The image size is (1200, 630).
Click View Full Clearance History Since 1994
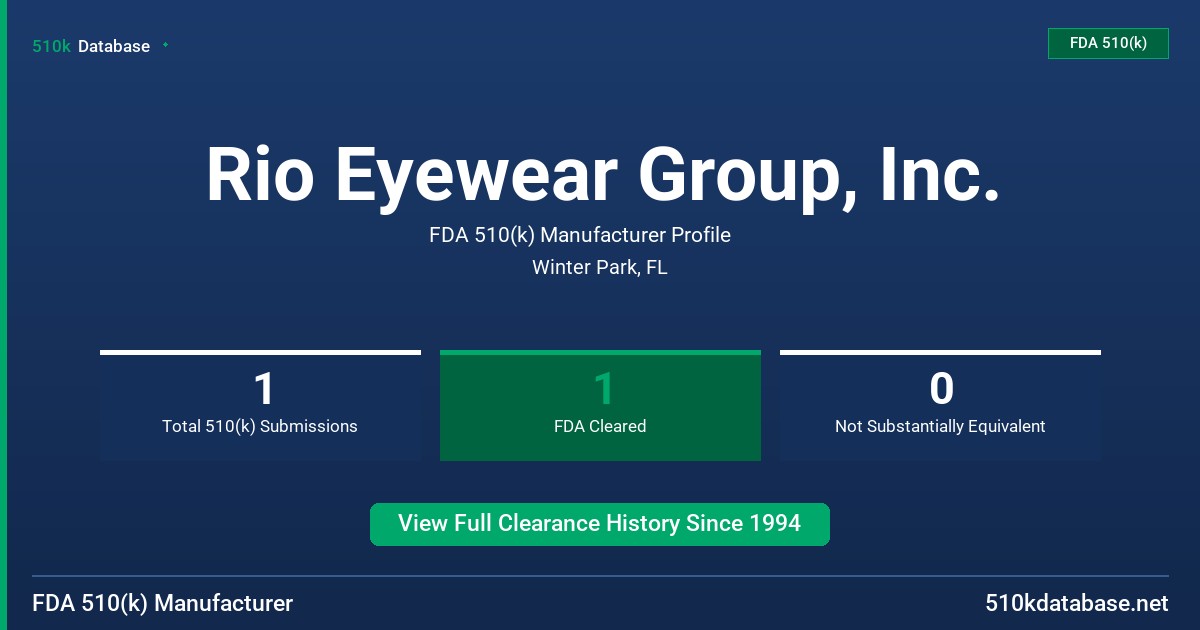(600, 524)
